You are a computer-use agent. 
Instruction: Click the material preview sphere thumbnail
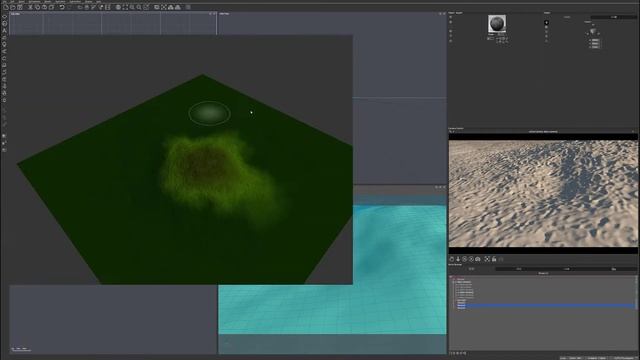pyautogui.click(x=497, y=24)
